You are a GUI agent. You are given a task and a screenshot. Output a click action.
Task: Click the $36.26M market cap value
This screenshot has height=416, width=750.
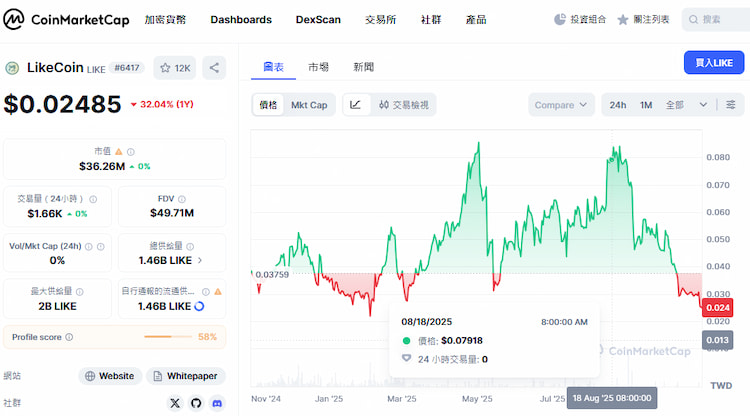(x=102, y=166)
